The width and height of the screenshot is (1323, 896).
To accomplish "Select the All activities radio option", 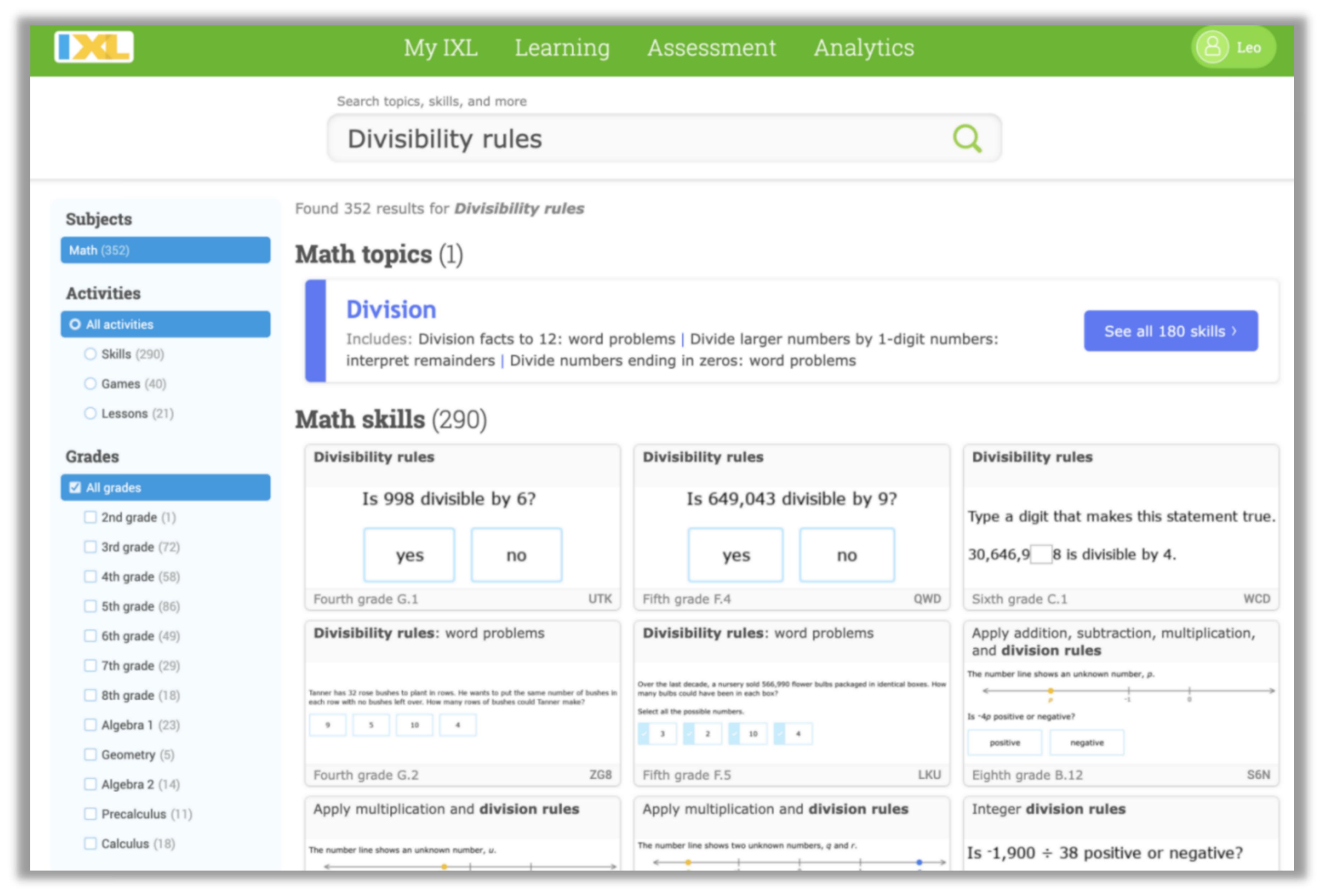I will point(166,324).
